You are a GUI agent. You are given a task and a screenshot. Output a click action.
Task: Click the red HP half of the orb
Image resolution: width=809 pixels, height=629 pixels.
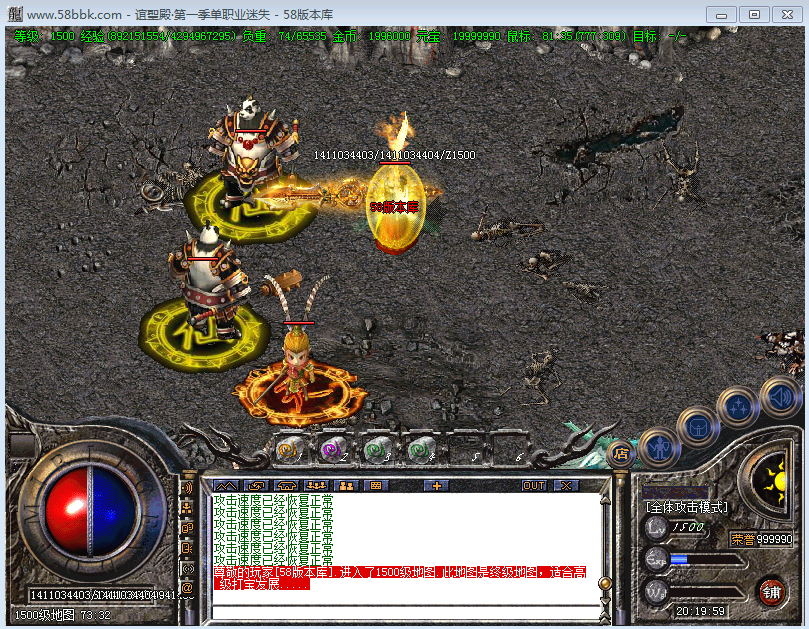tap(66, 511)
